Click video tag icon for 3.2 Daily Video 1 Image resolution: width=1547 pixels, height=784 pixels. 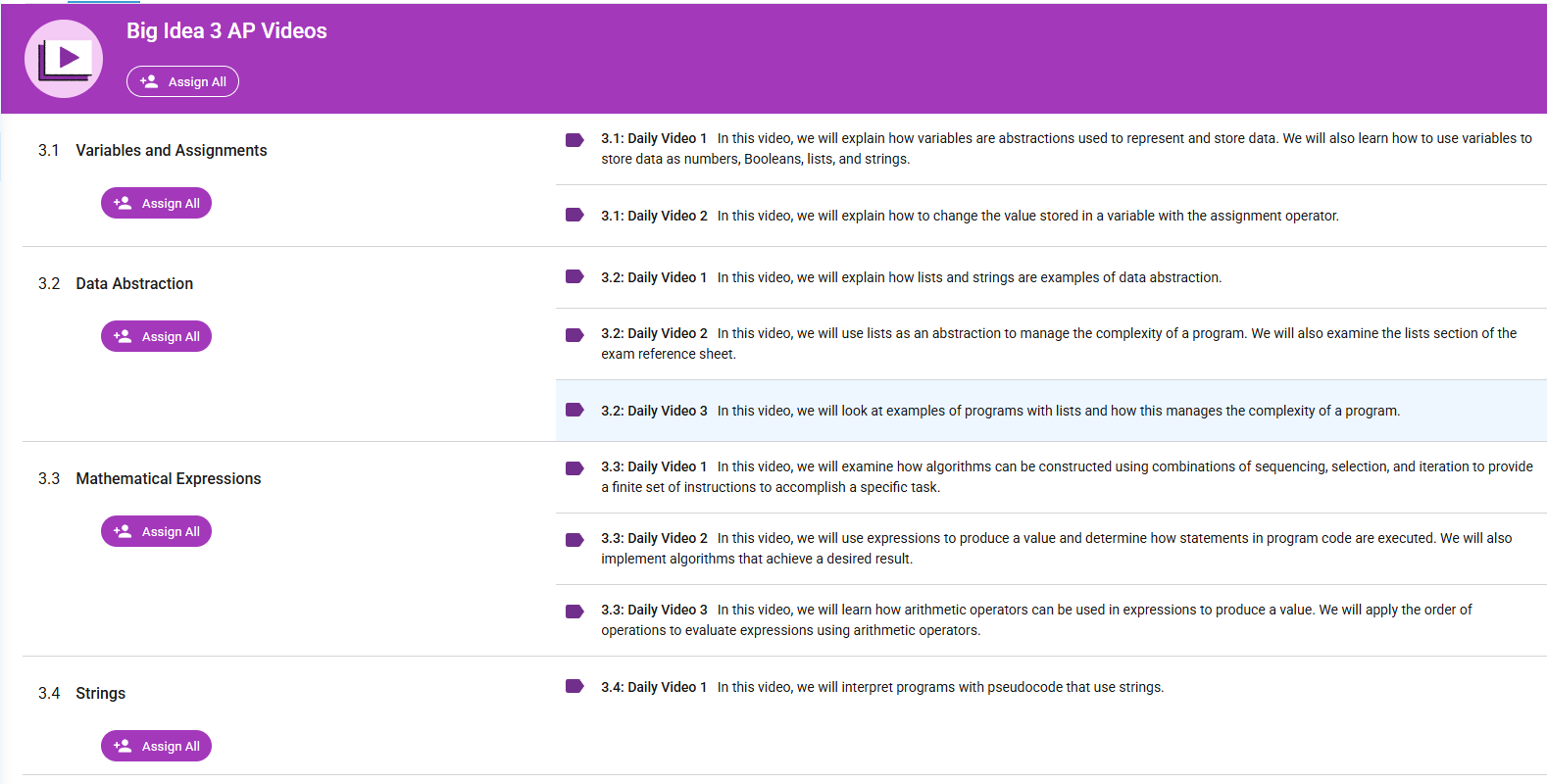pyautogui.click(x=574, y=277)
